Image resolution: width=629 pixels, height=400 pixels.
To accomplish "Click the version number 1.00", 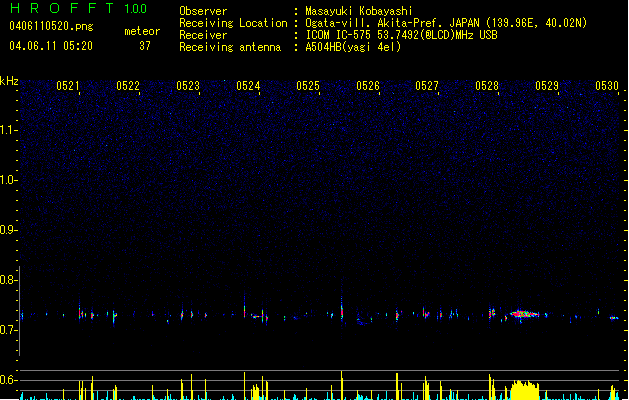I will pyautogui.click(x=136, y=8).
